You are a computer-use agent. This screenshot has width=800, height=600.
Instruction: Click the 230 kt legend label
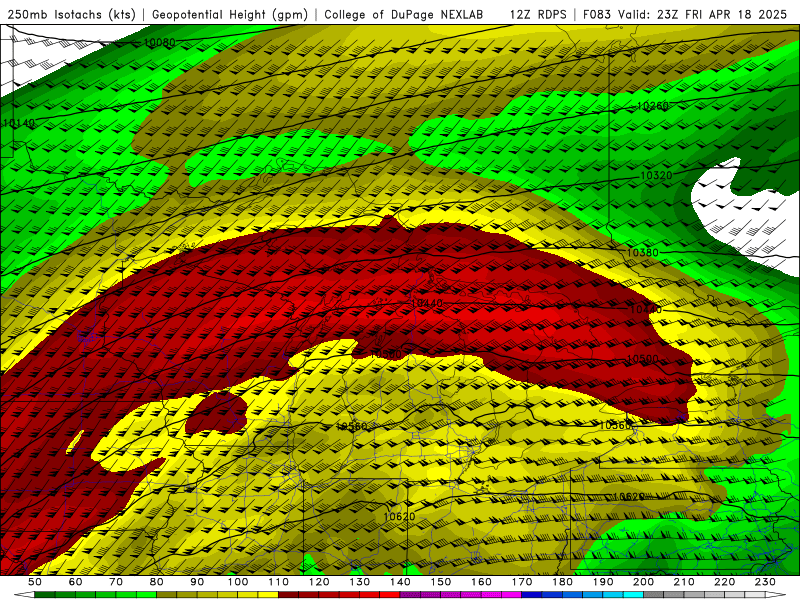pyautogui.click(x=765, y=582)
